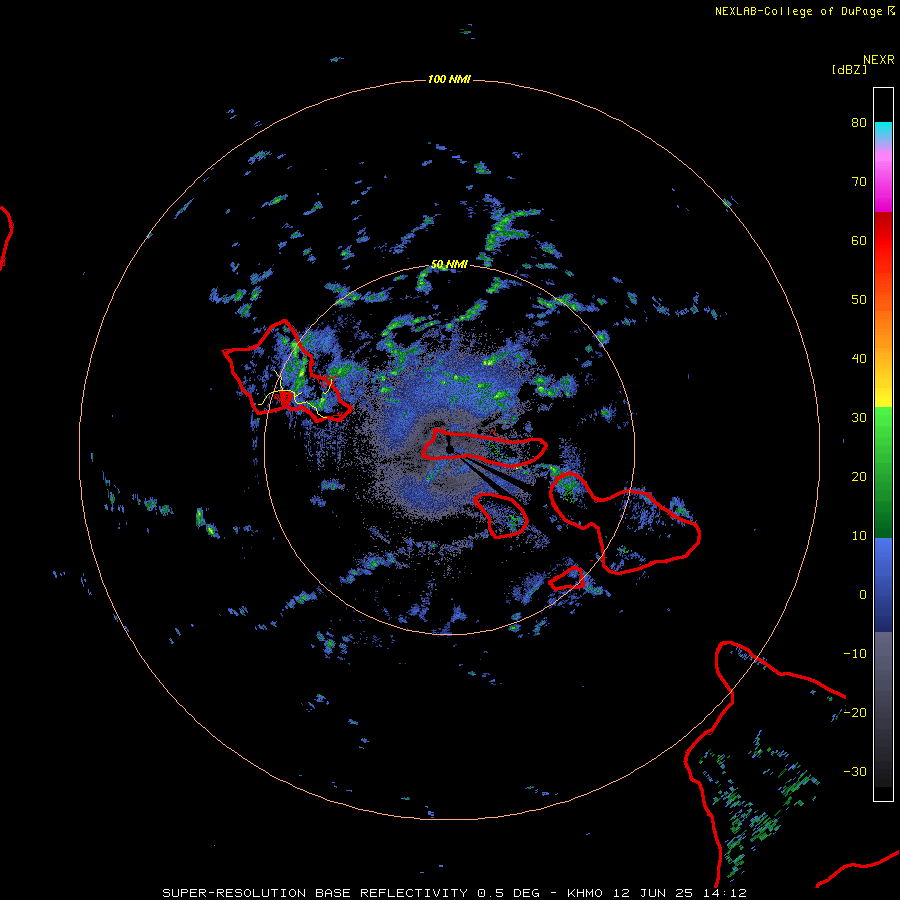Click the 12 JUN 25 date in the caption
The height and width of the screenshot is (900, 900).
(x=653, y=893)
